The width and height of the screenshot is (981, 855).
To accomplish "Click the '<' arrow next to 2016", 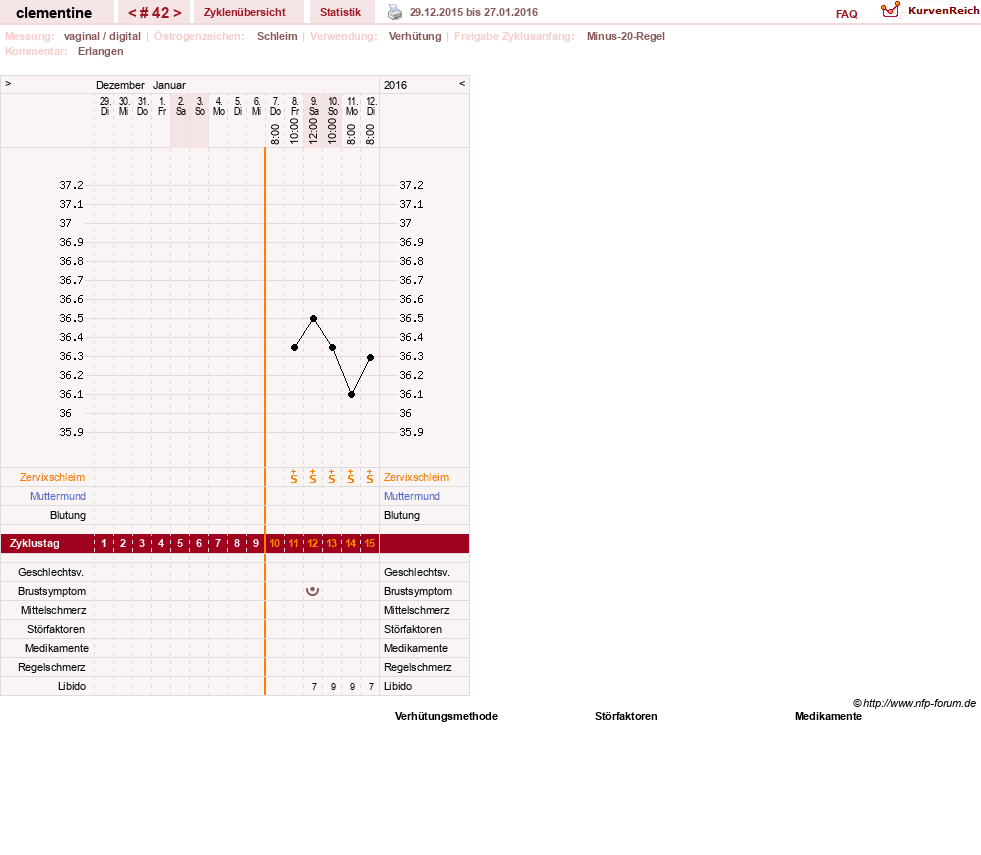I will click(x=462, y=83).
